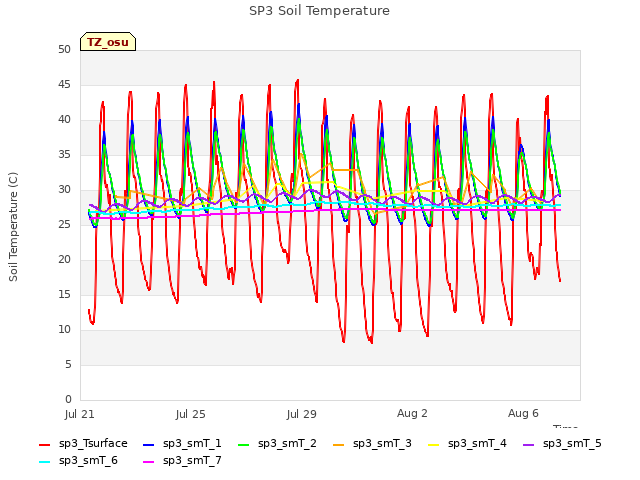Viewport: 640px width, 480px height.
Task: Click the 25 y-axis tick label
Action: (64, 224)
